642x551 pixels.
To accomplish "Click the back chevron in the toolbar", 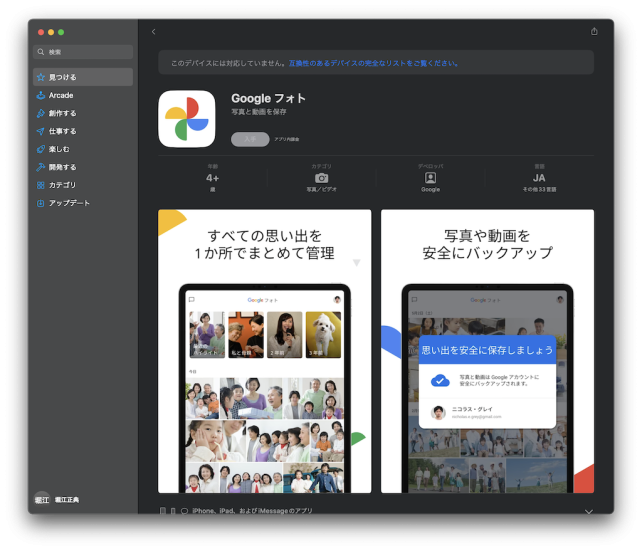I will click(x=154, y=32).
